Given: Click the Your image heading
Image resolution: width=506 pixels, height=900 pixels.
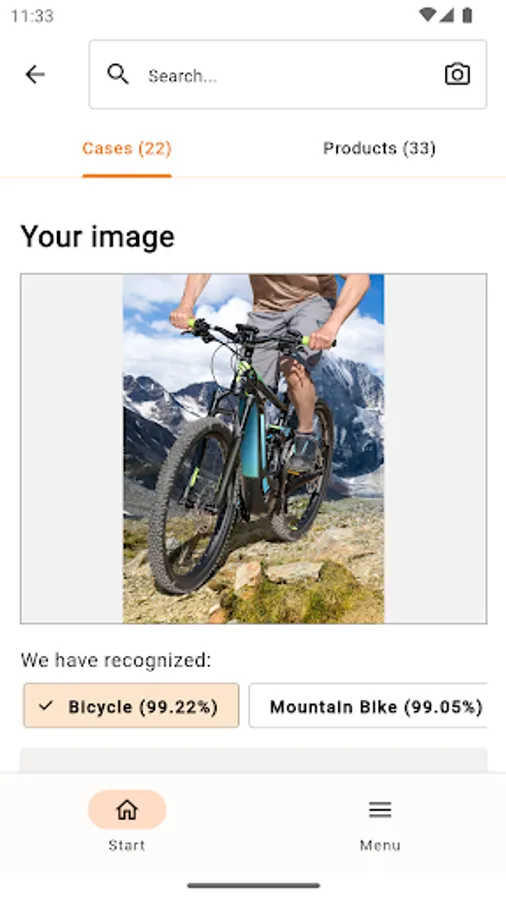Looking at the screenshot, I should click(x=98, y=237).
